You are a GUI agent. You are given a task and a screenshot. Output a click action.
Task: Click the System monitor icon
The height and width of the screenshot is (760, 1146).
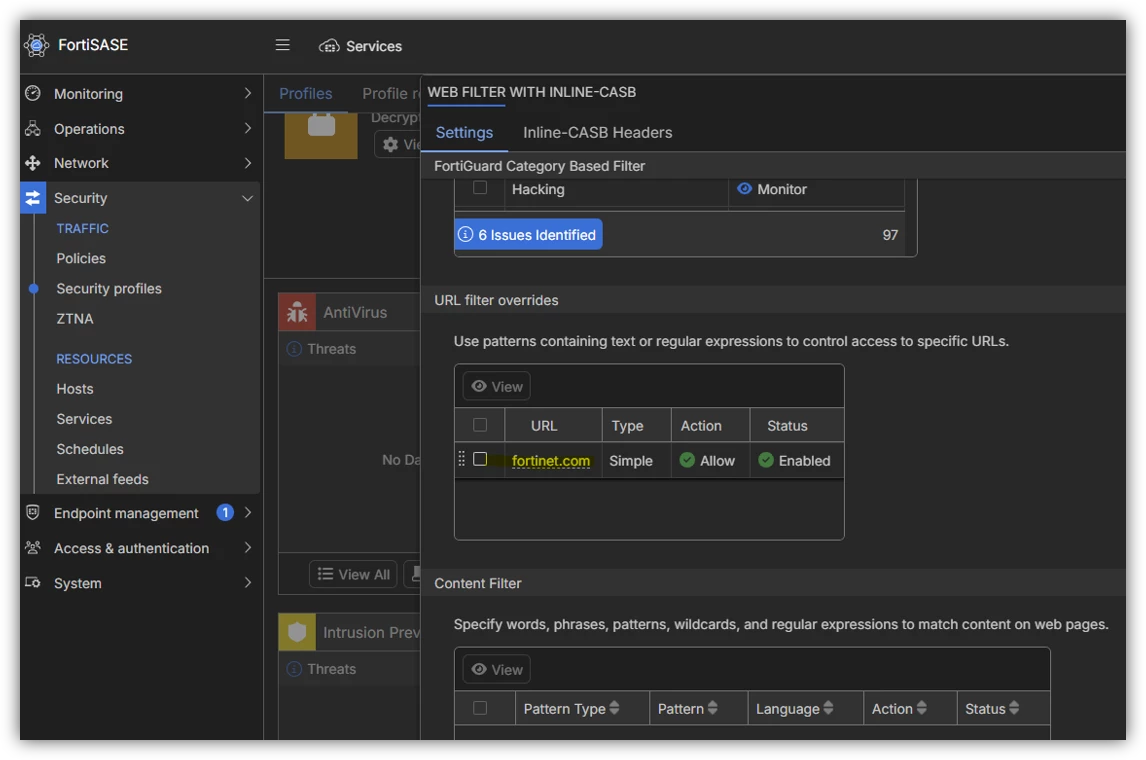(33, 582)
